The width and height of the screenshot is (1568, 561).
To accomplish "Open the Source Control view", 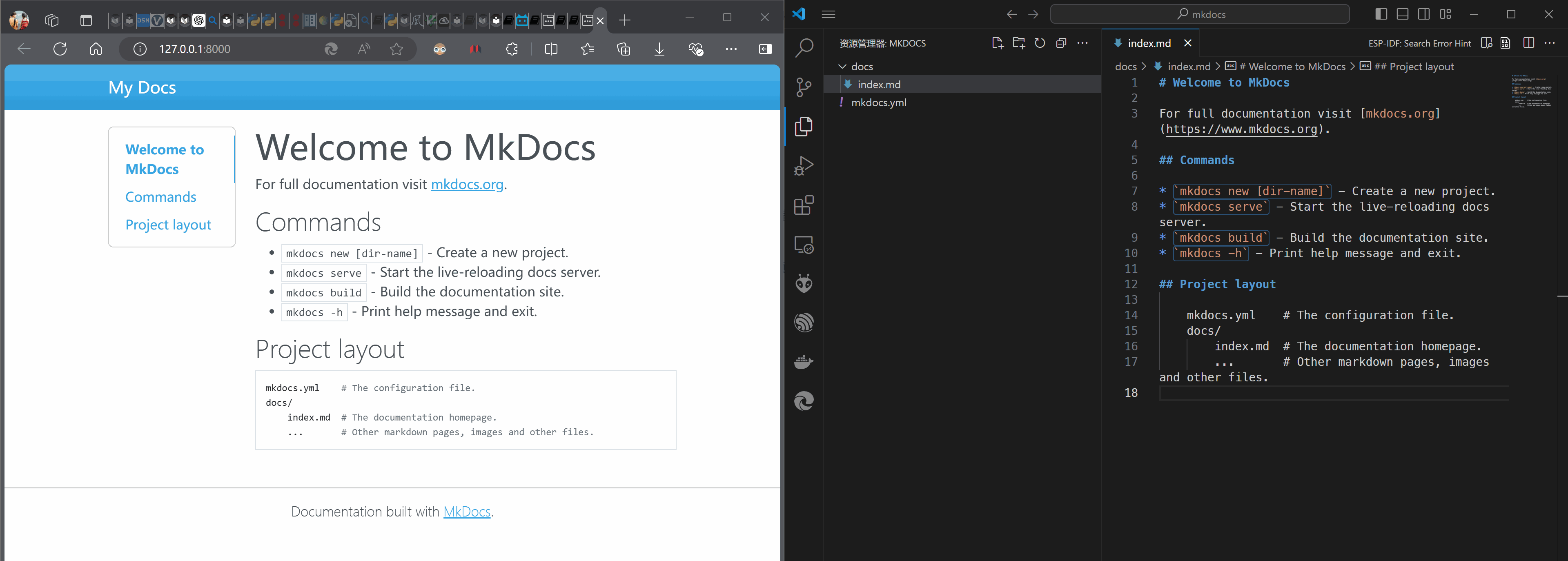I will point(804,86).
